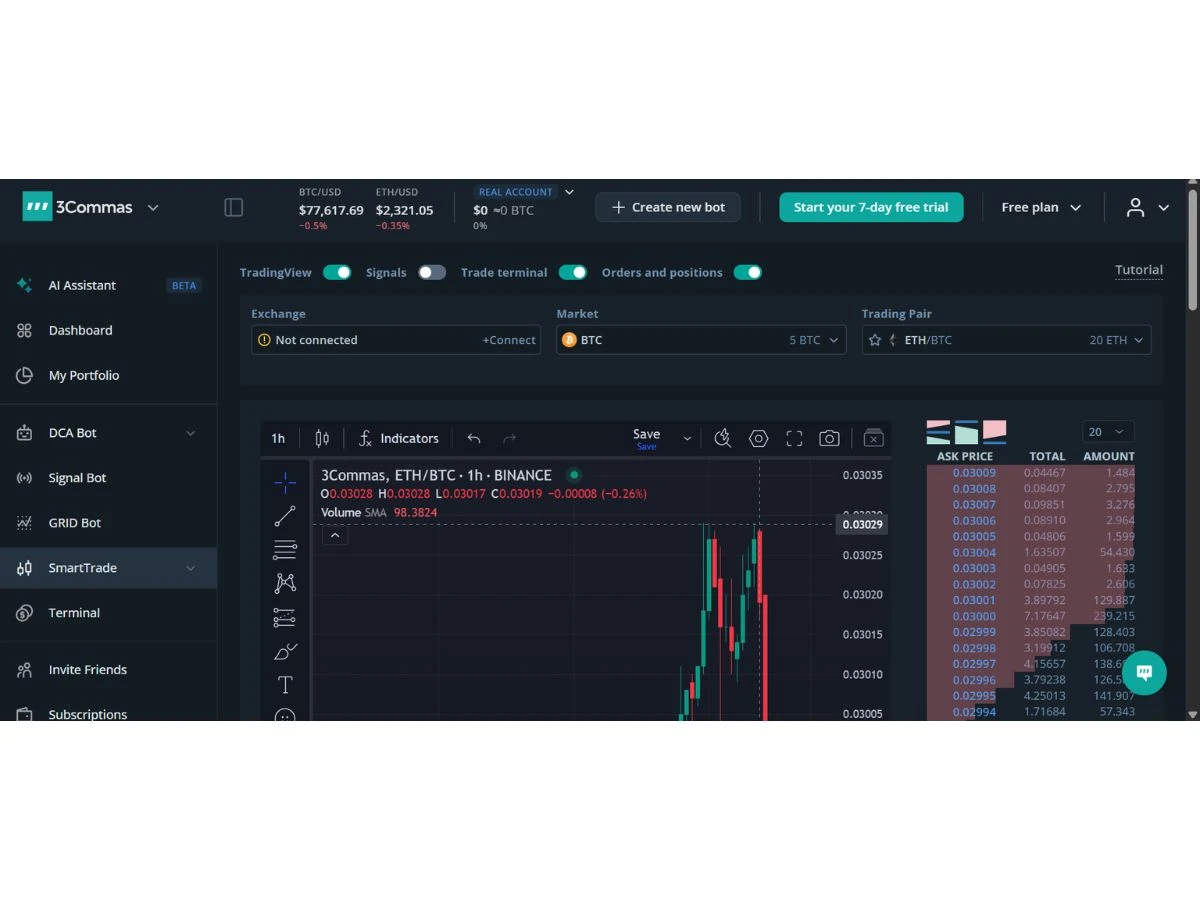Open the Tutorial link
The height and width of the screenshot is (900, 1200).
click(x=1139, y=270)
